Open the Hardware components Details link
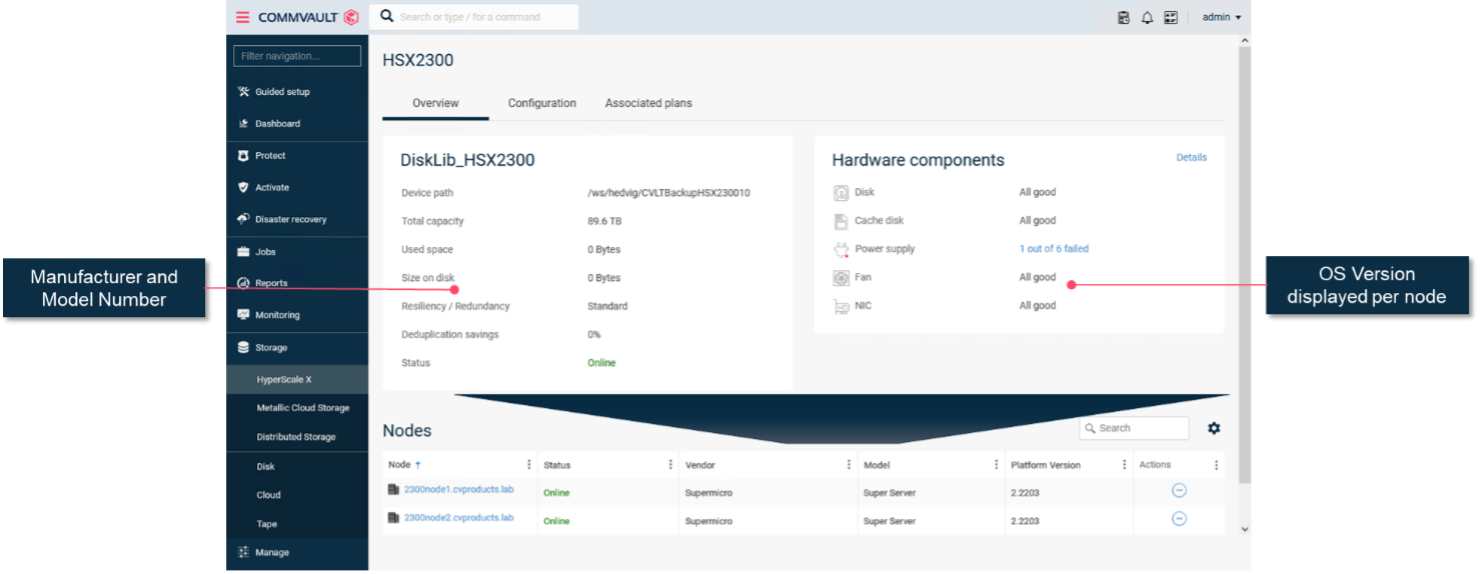Viewport: 1481px width, 574px height. tap(1191, 157)
